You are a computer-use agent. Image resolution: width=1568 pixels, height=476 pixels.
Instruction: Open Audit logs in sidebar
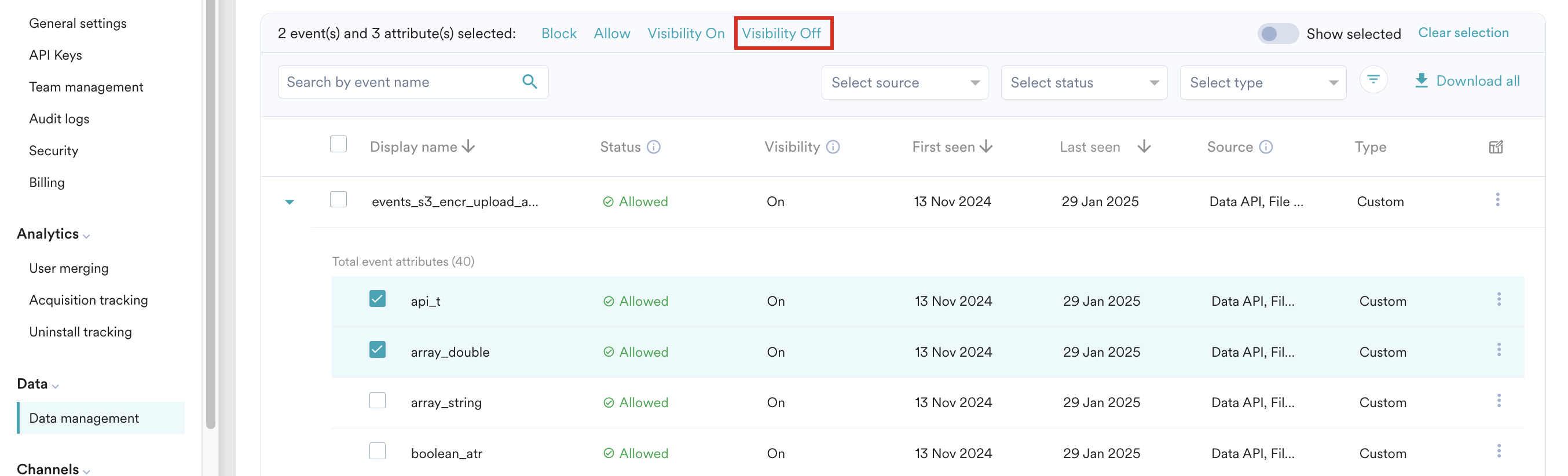(59, 119)
